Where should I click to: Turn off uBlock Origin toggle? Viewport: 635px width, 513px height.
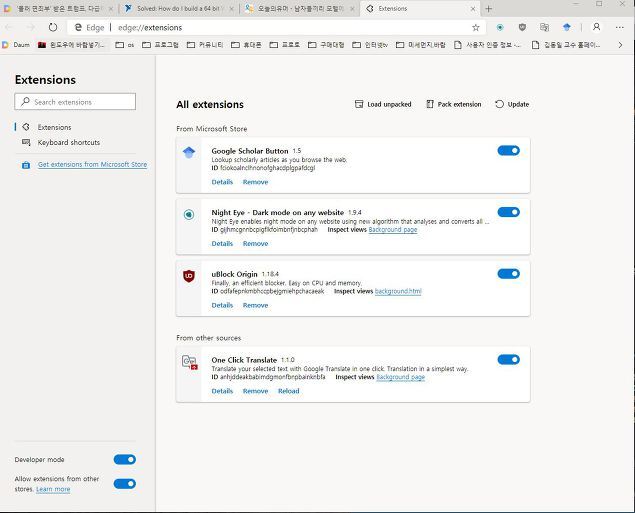point(509,274)
